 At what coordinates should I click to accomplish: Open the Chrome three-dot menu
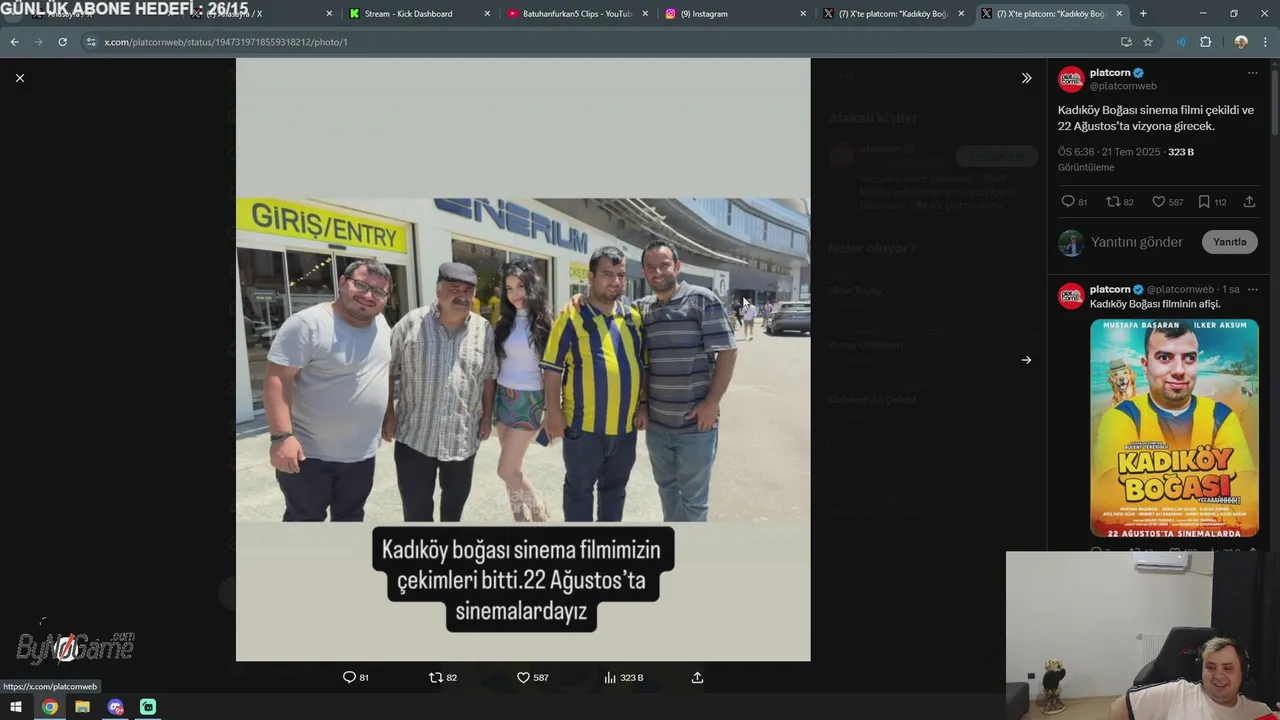pos(1266,42)
